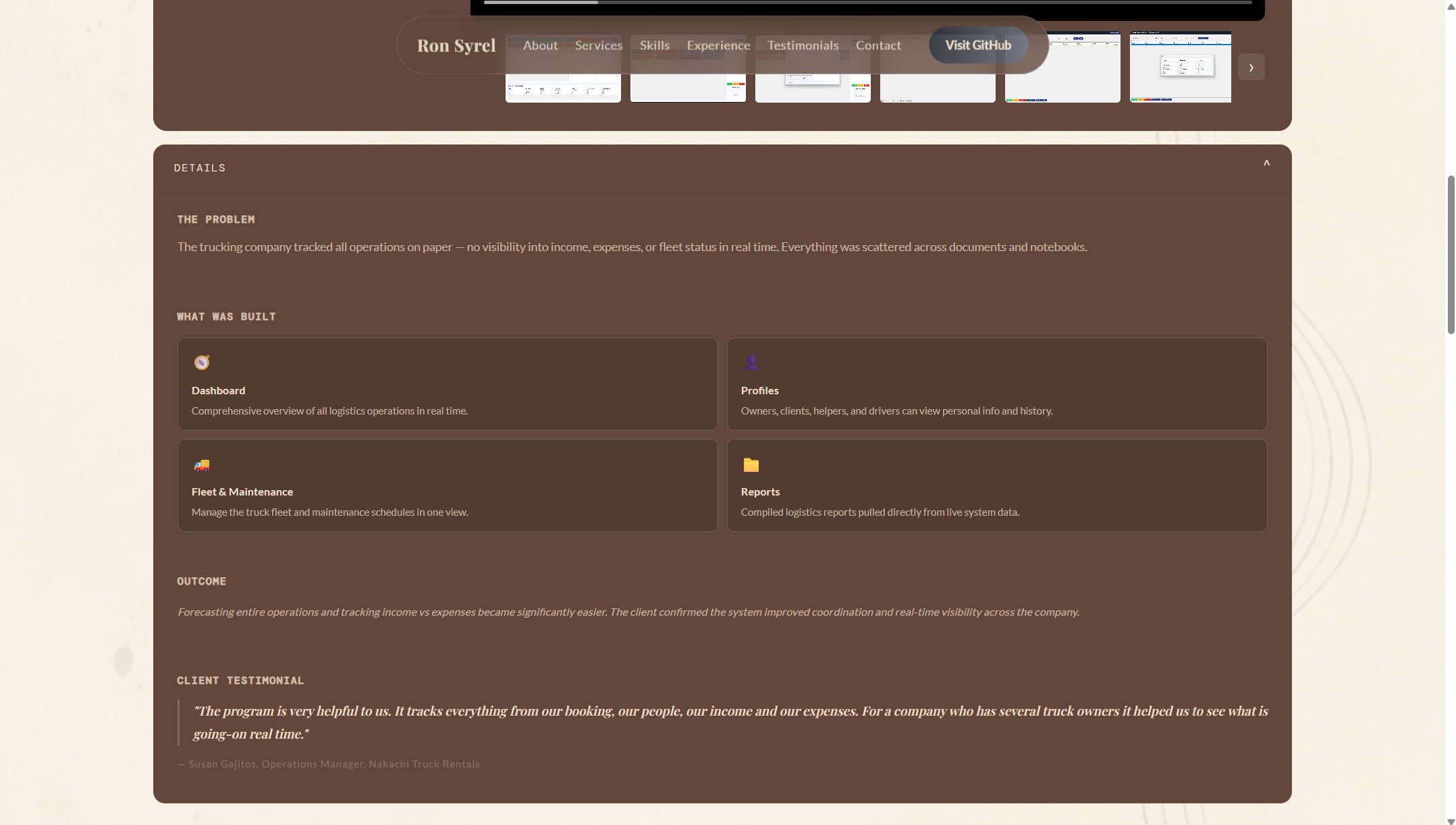Click the scrollbar down arrow
This screenshot has width=1456, height=825.
click(1451, 820)
